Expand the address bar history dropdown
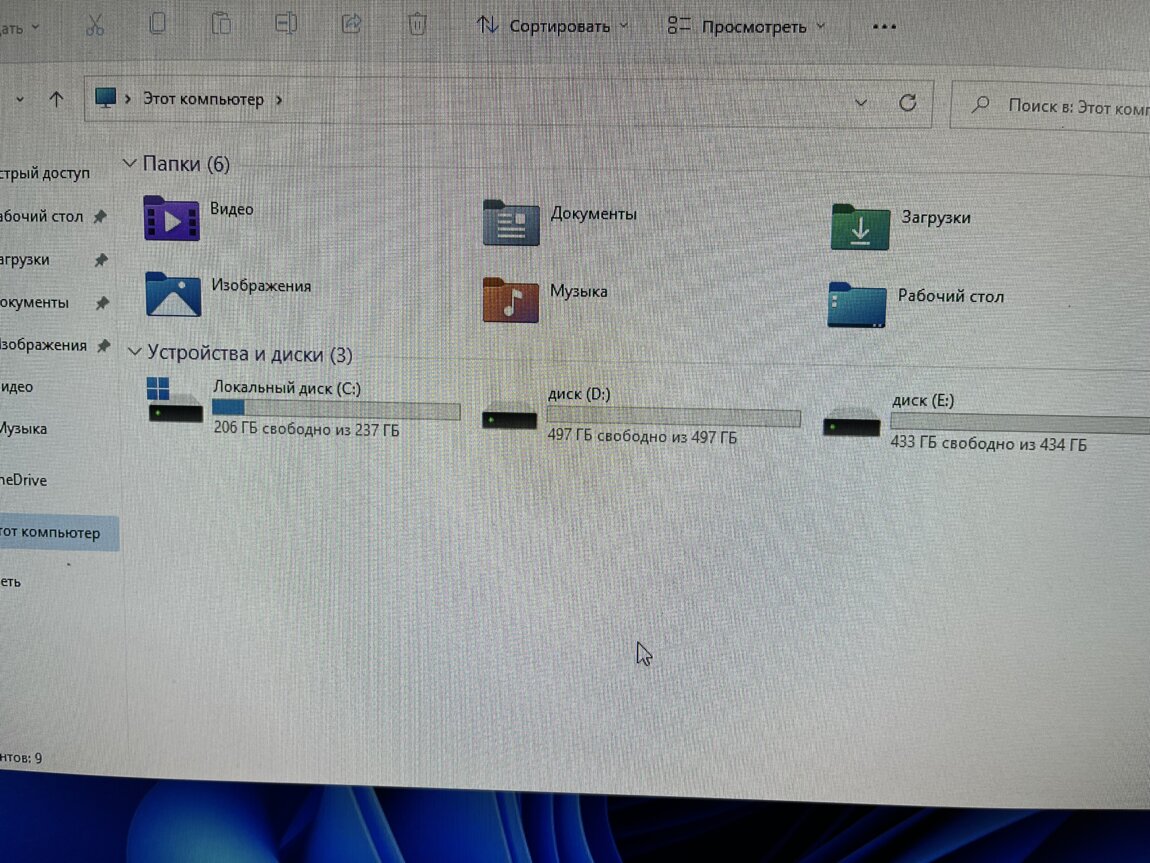Screen dimensions: 1150x863 pos(860,102)
